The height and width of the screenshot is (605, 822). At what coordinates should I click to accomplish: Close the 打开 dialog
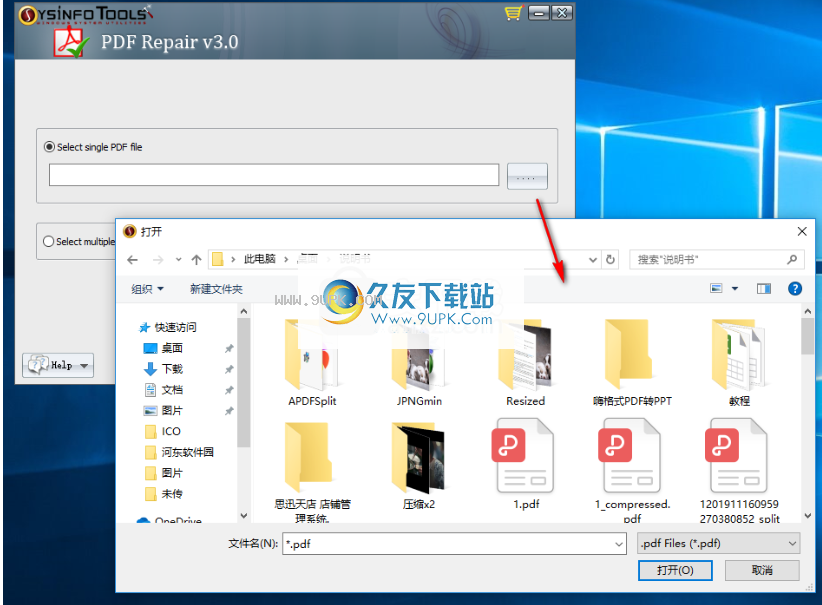802,231
